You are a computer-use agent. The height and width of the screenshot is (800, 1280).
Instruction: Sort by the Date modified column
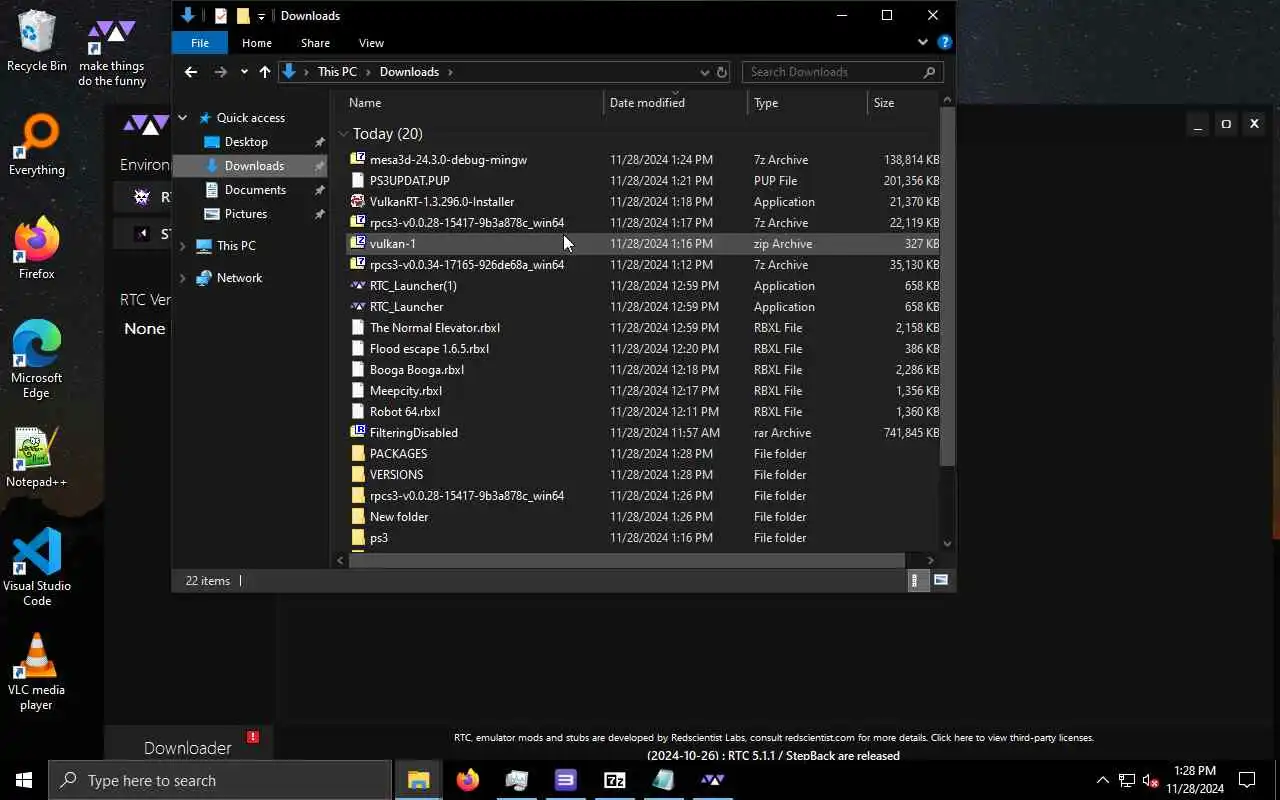click(676, 103)
